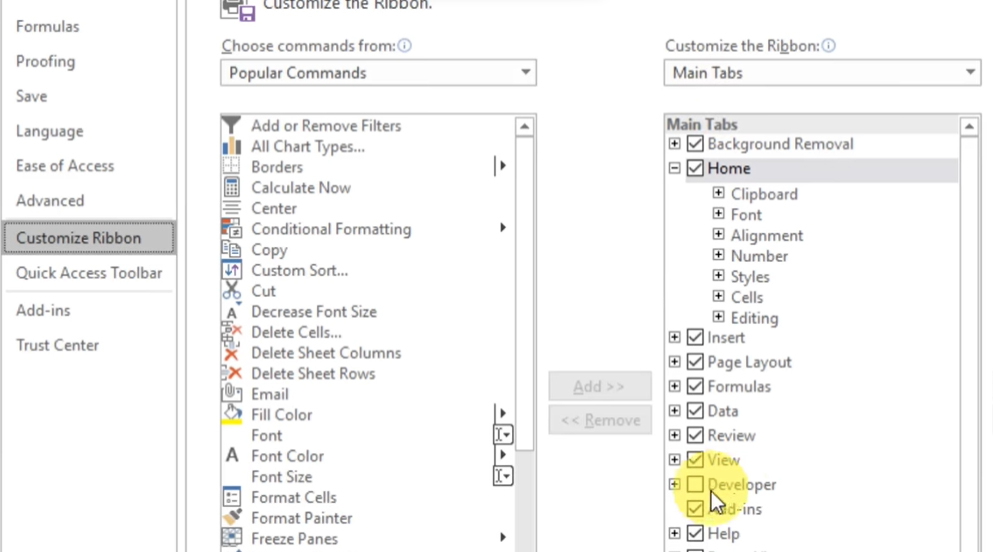
Task: Open the Customize the Ribbon dropdown
Action: (x=821, y=73)
